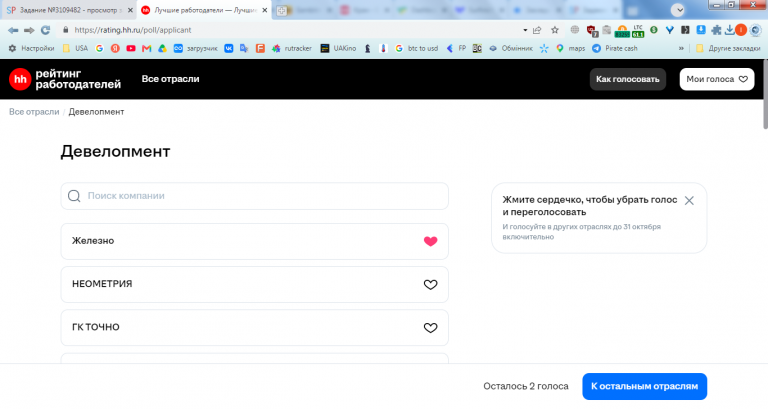Expand hidden bookmarks with double chevron
The height and width of the screenshot is (409, 768).
[681, 48]
